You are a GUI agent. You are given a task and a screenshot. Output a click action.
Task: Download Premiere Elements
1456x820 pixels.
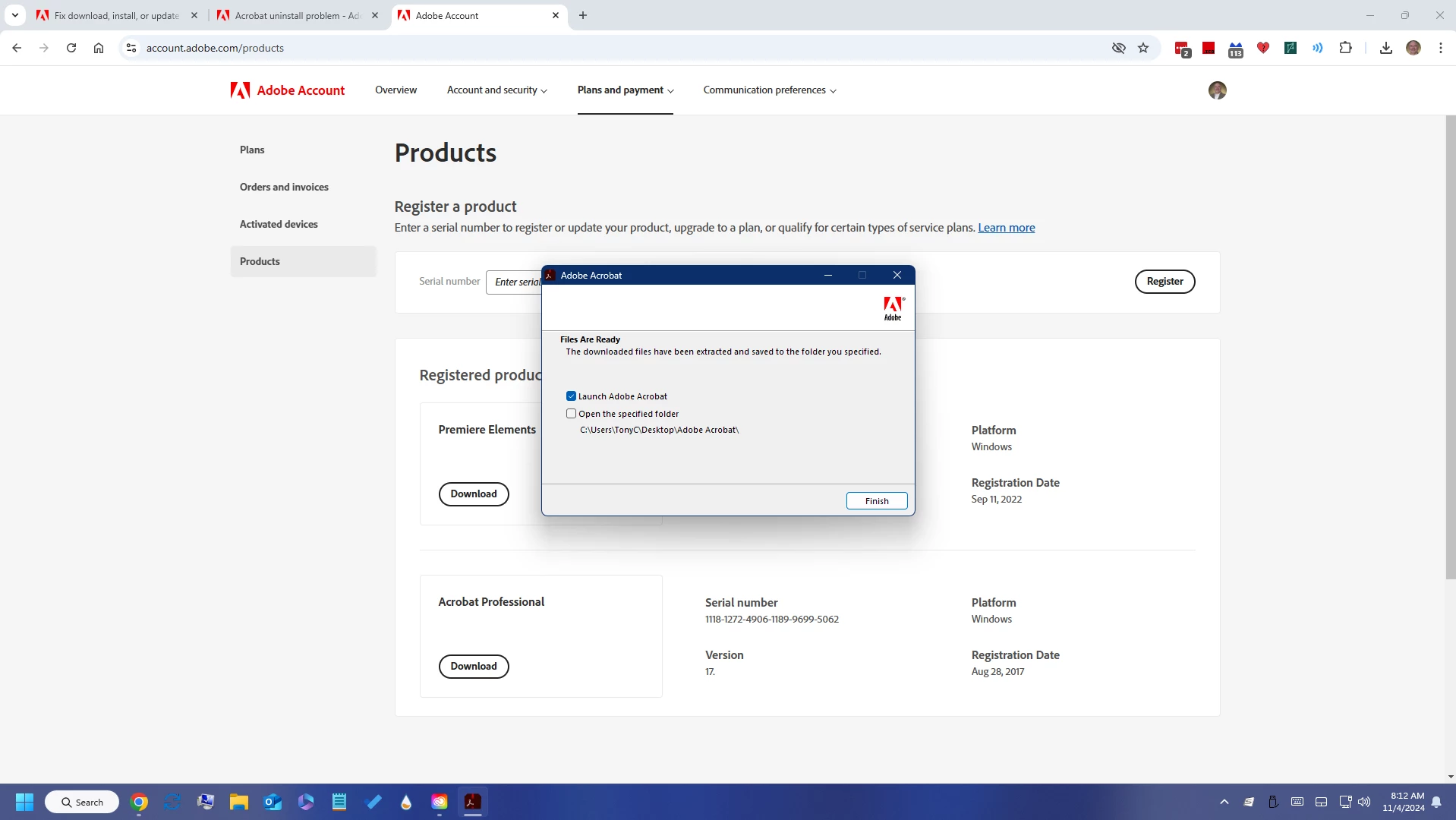click(x=474, y=494)
